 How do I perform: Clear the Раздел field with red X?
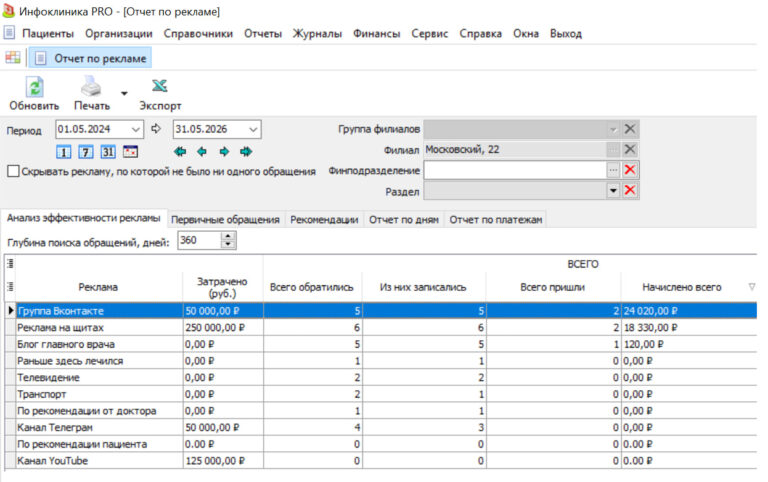click(x=630, y=190)
